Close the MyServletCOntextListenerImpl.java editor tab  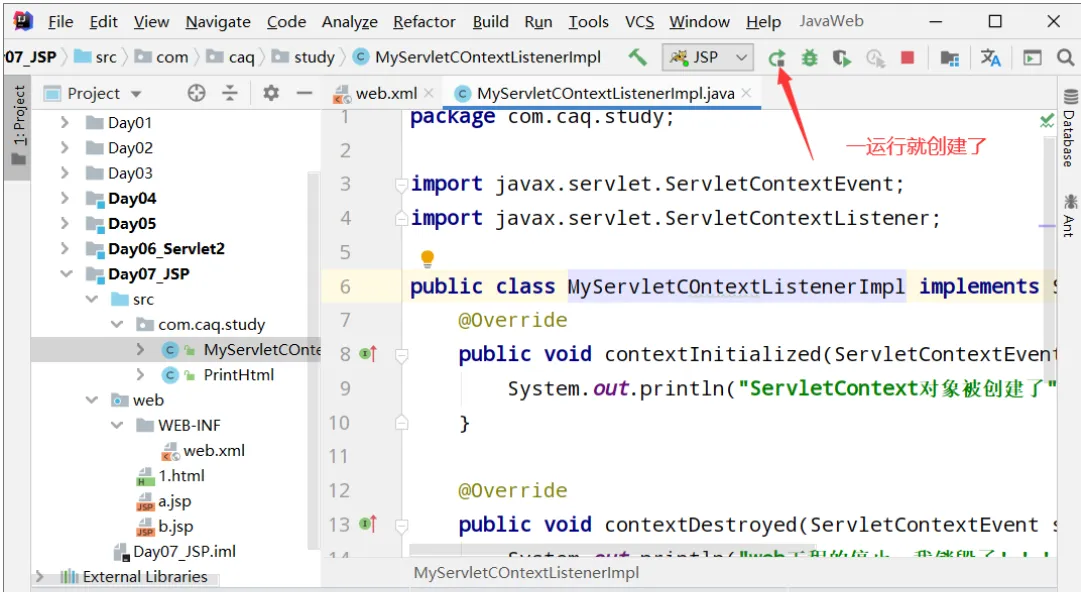pos(746,93)
